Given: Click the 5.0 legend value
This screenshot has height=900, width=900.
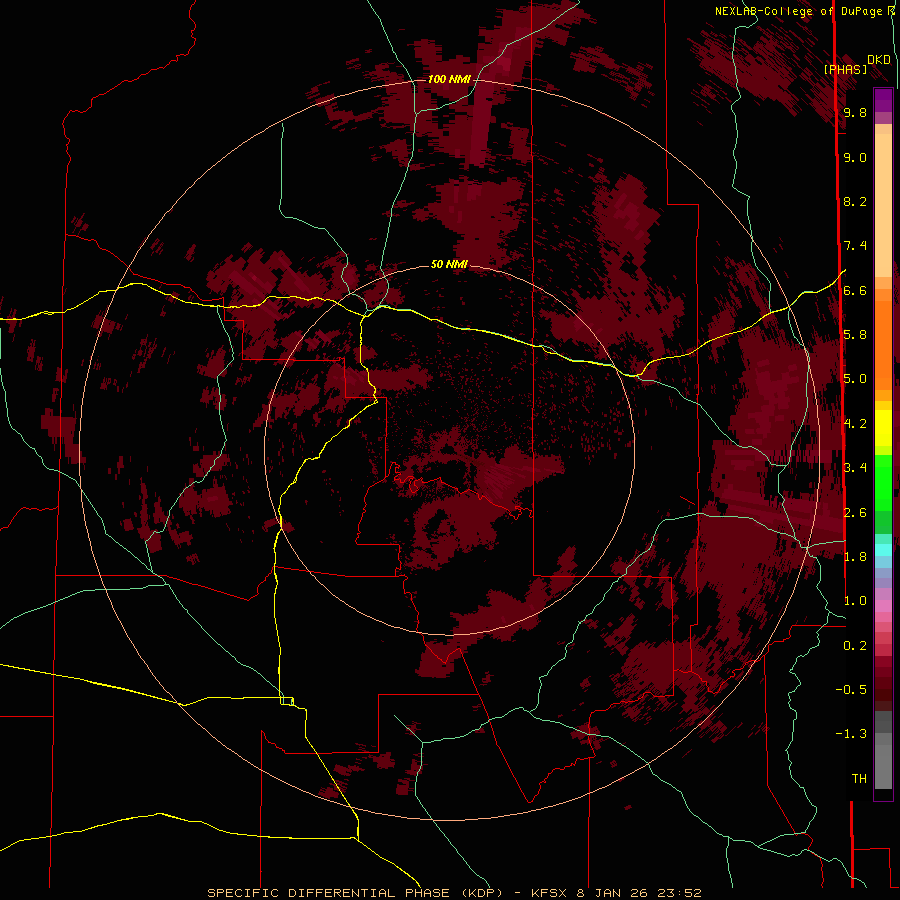Looking at the screenshot, I should pos(855,379).
